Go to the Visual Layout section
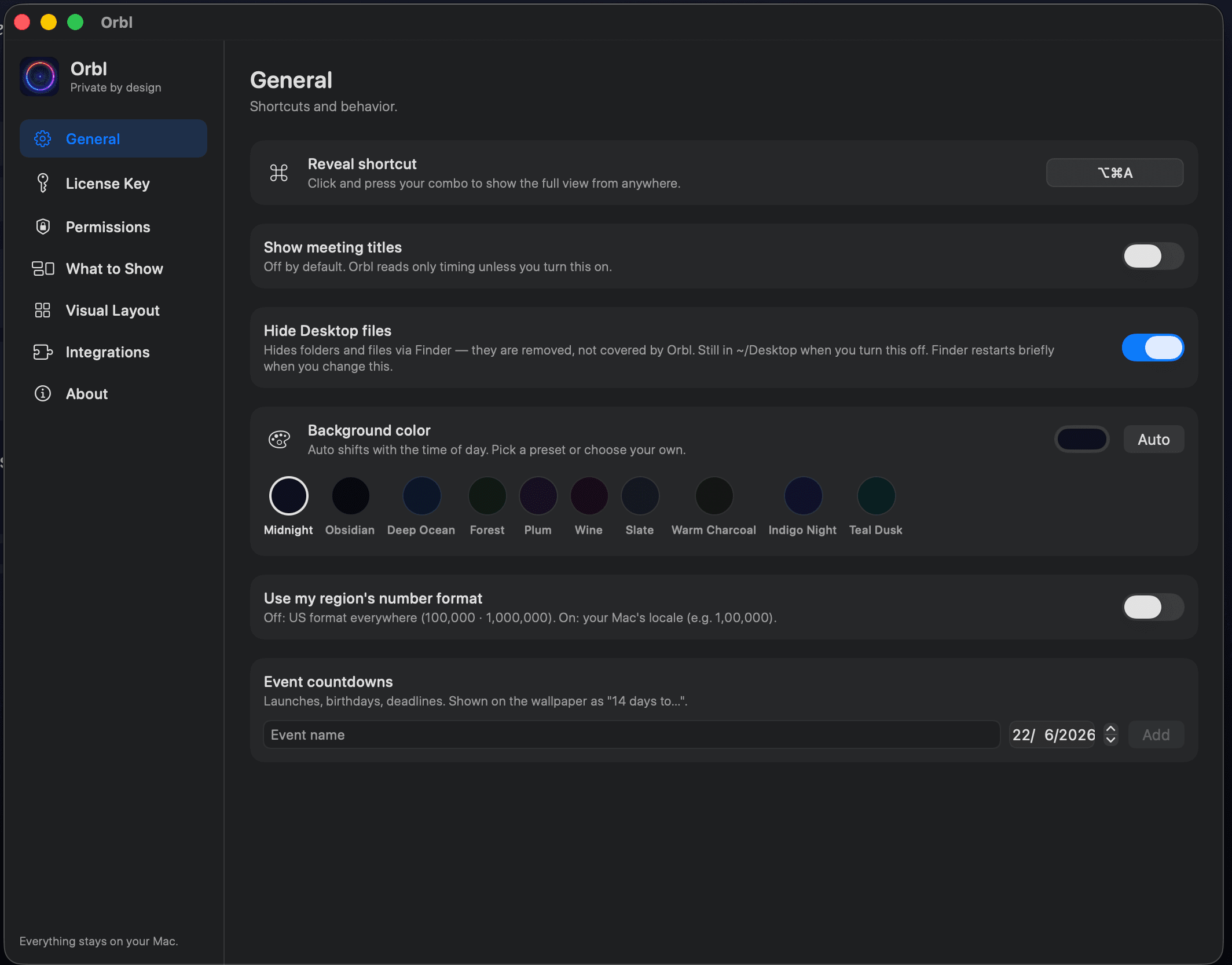Image resolution: width=1232 pixels, height=965 pixels. (x=113, y=310)
